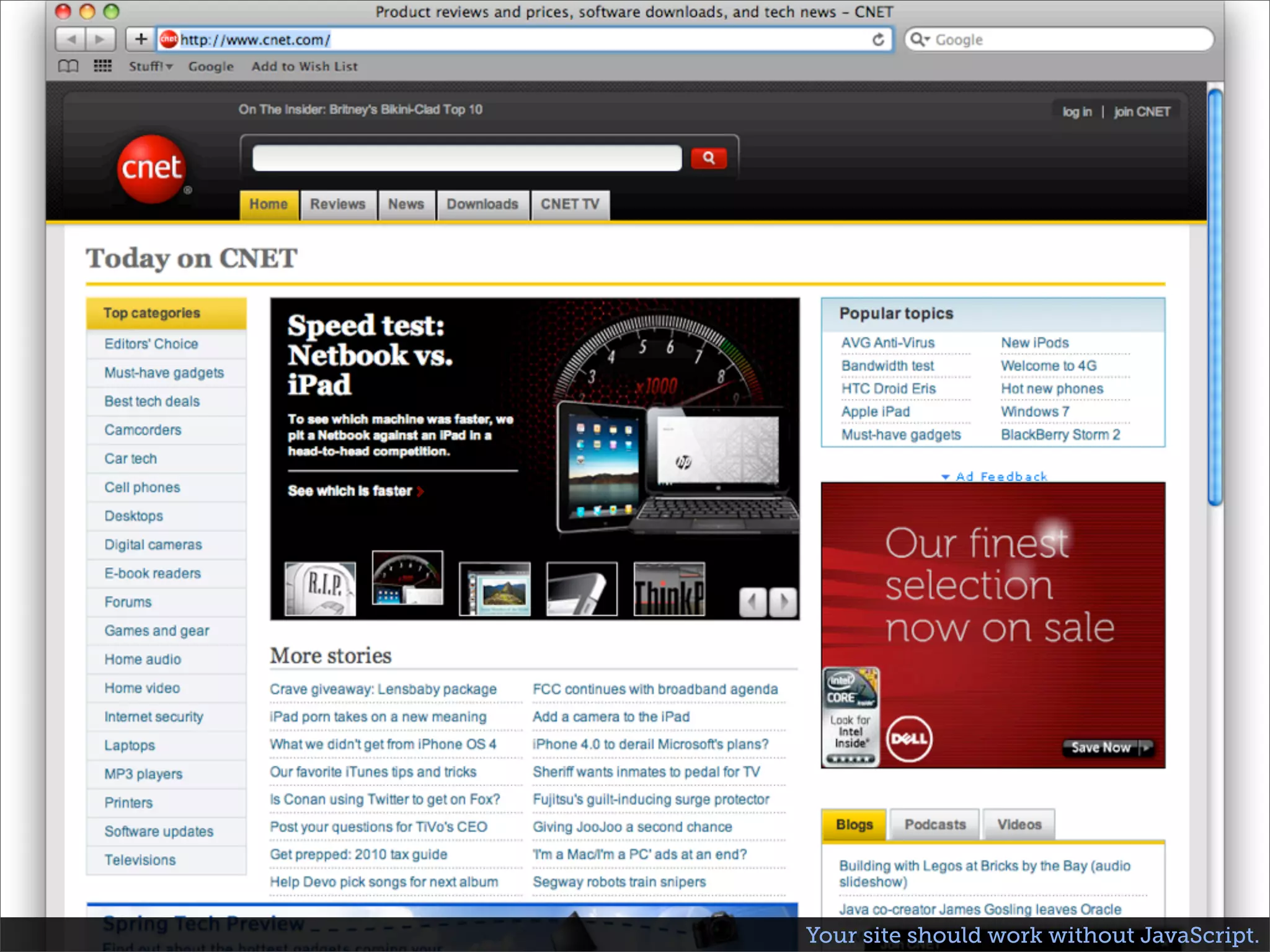Image resolution: width=1270 pixels, height=952 pixels.
Task: Click inside the CNET site search field
Action: (466, 158)
